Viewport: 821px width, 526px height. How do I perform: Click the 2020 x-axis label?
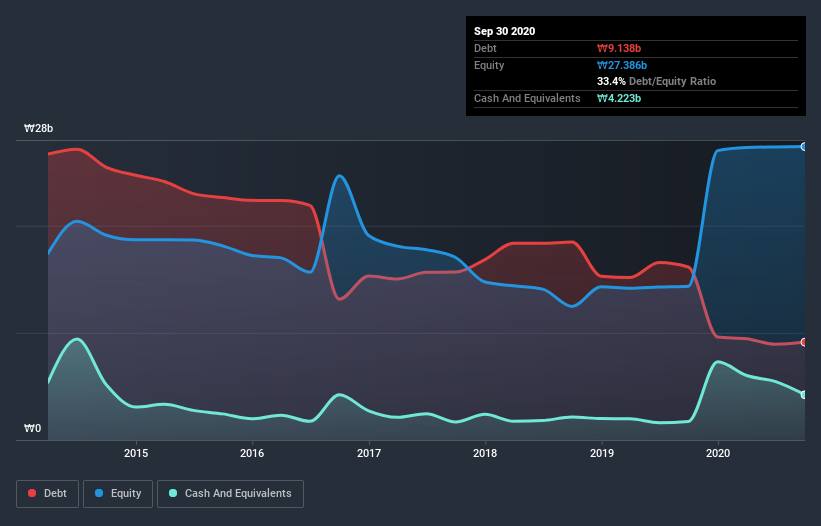pyautogui.click(x=718, y=453)
